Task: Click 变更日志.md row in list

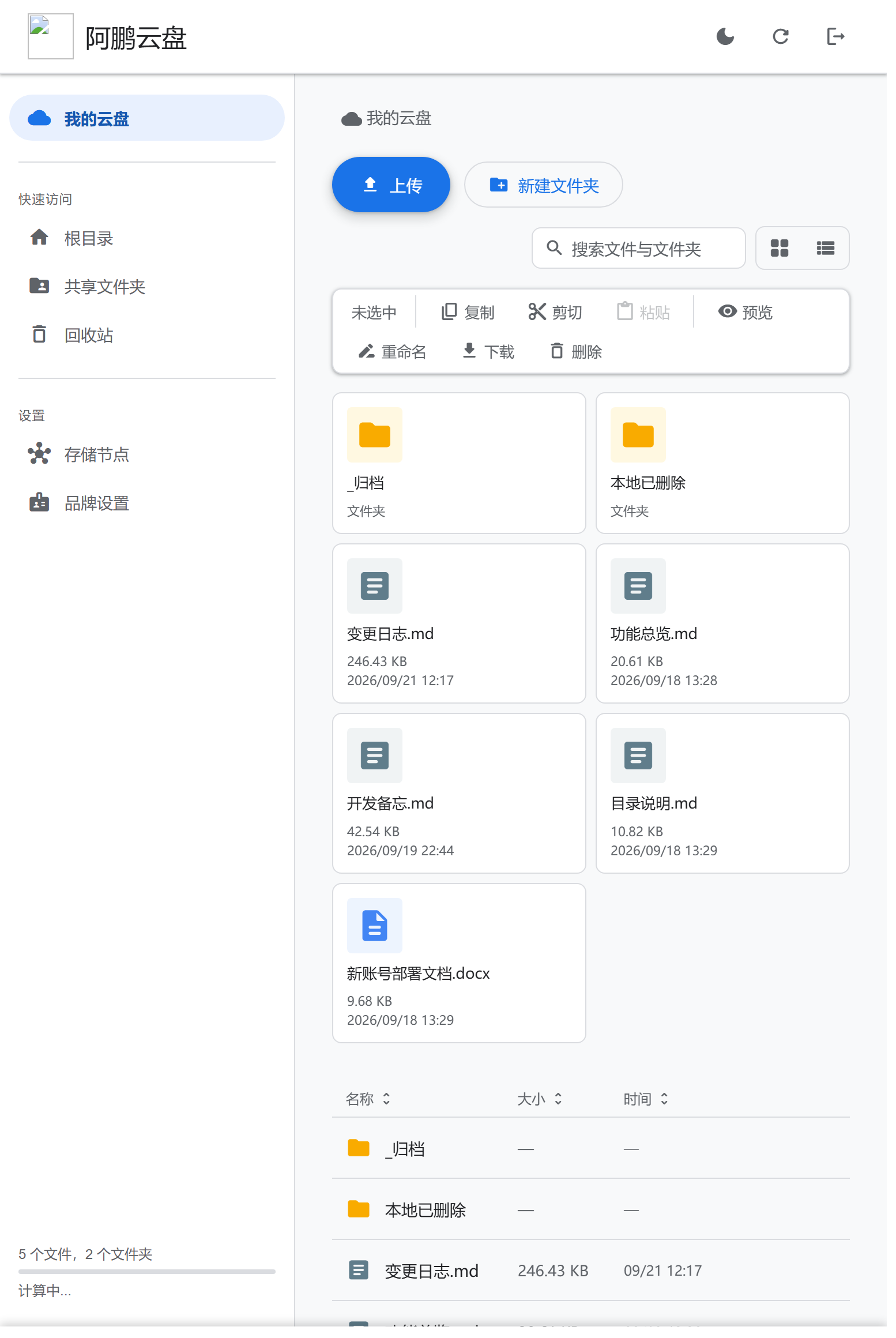Action: tap(590, 1271)
